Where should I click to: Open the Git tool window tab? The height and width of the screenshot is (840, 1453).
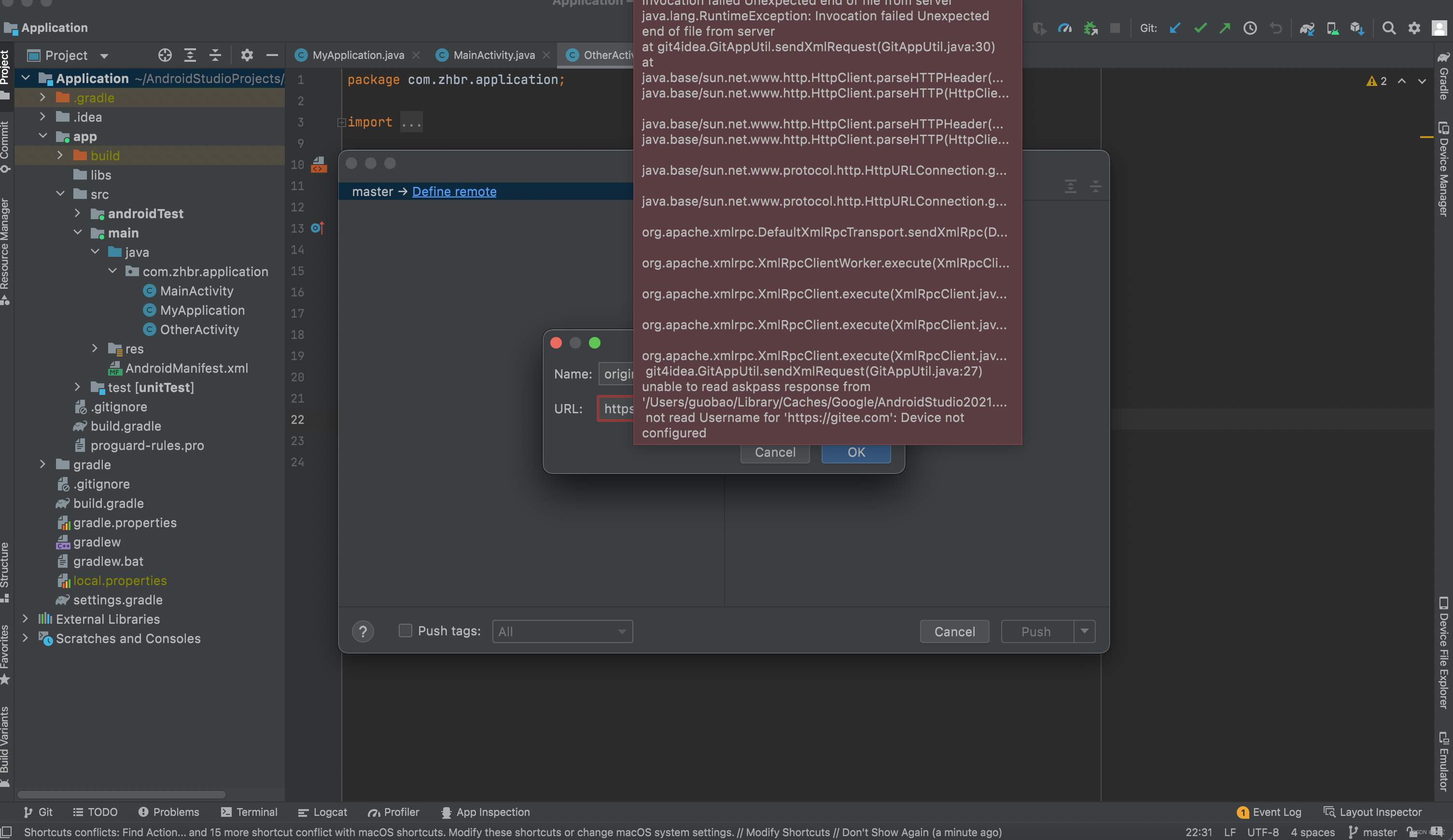[x=38, y=812]
